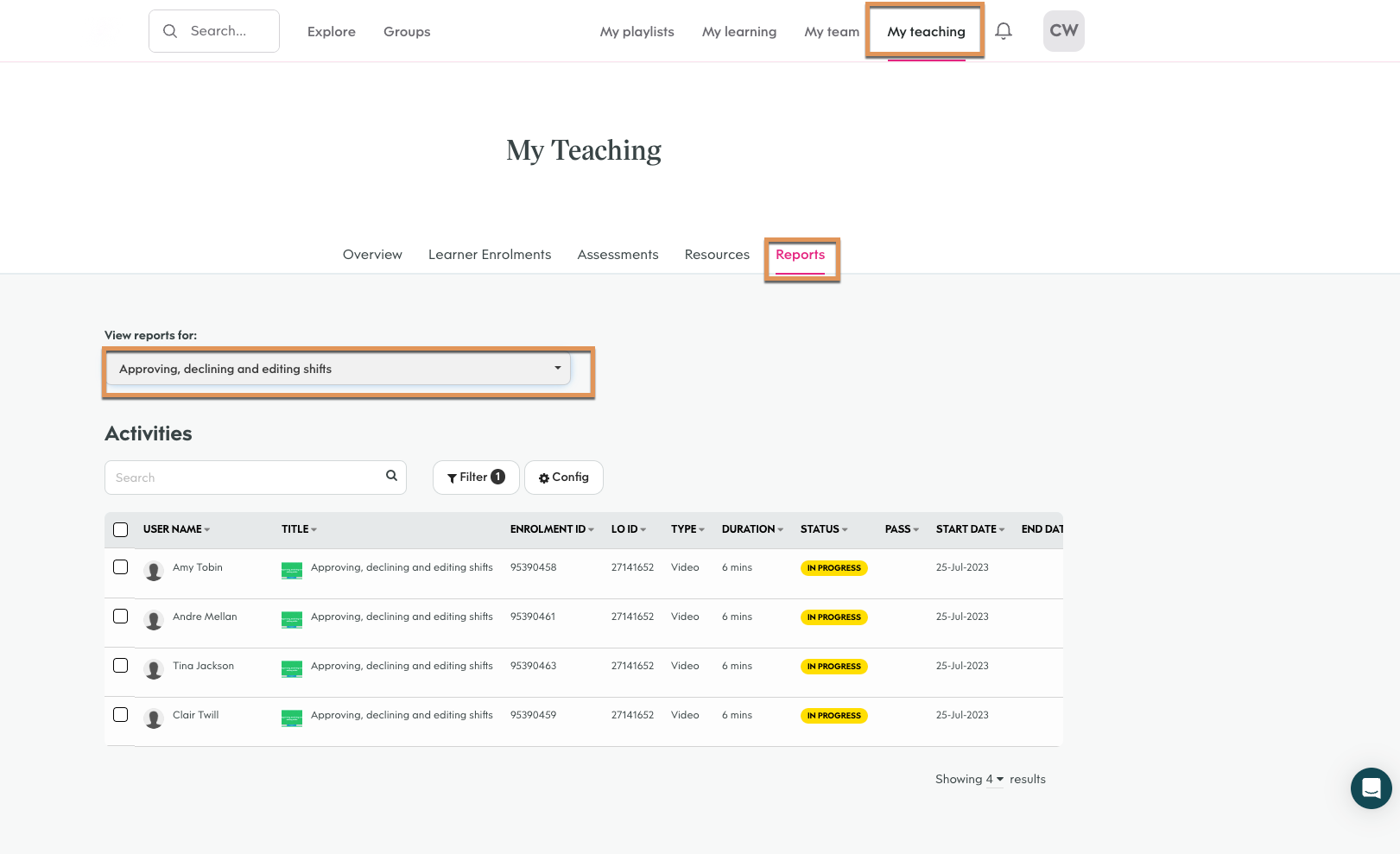The image size is (1400, 854).
Task: Open the notifications bell icon
Action: 1003,31
